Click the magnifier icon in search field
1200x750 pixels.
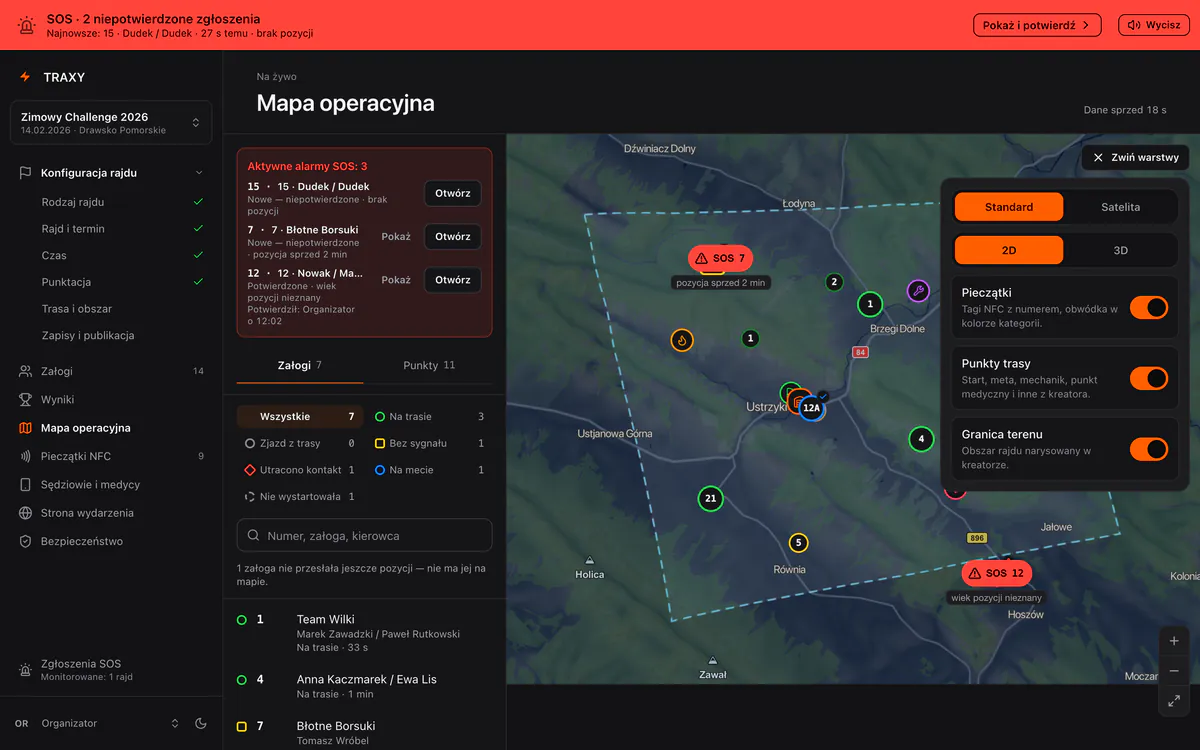click(x=254, y=536)
